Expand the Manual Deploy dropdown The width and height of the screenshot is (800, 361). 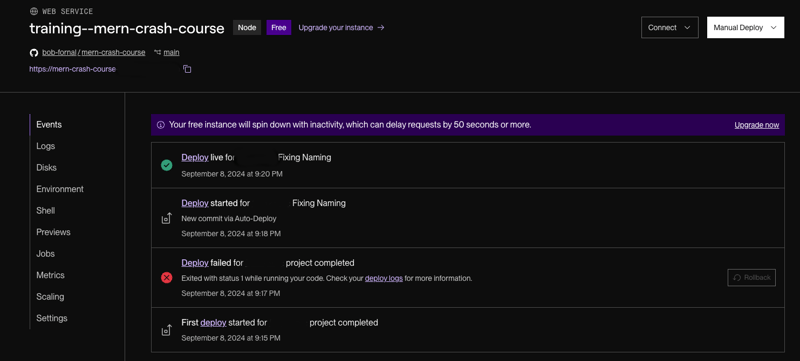click(745, 28)
